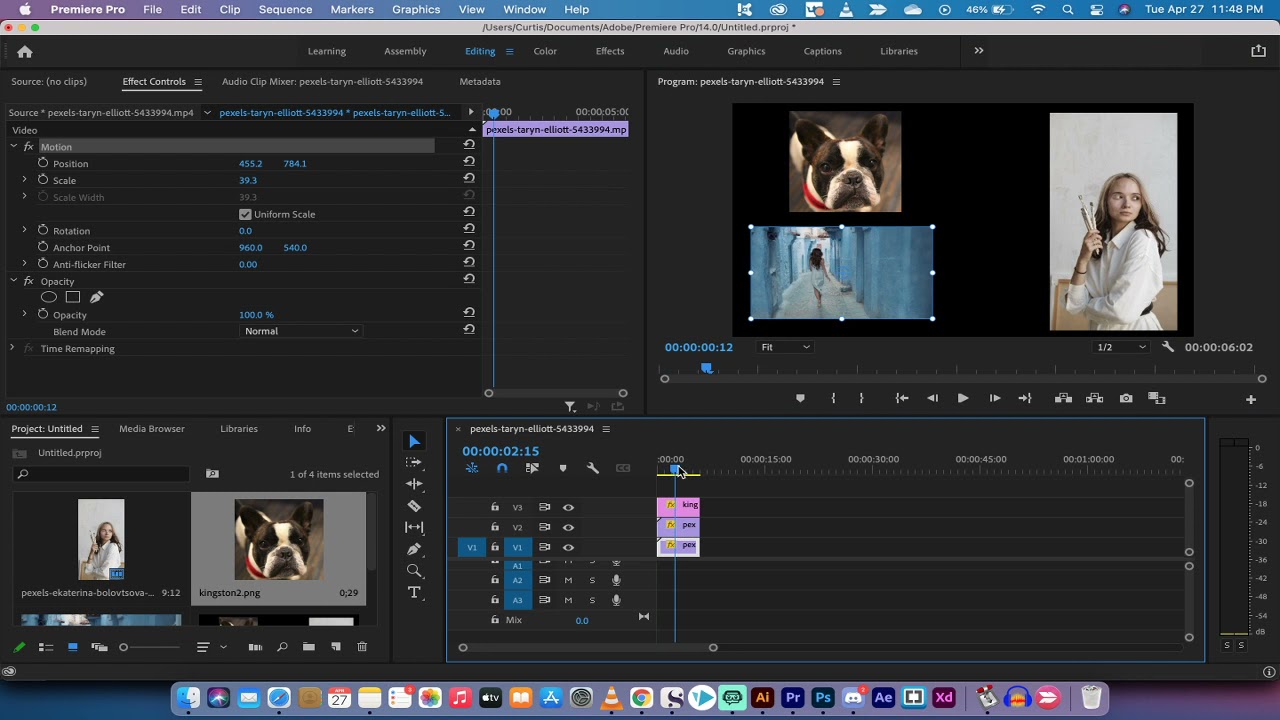Click the Export Frame camera icon
Image resolution: width=1280 pixels, height=720 pixels.
pos(1126,398)
